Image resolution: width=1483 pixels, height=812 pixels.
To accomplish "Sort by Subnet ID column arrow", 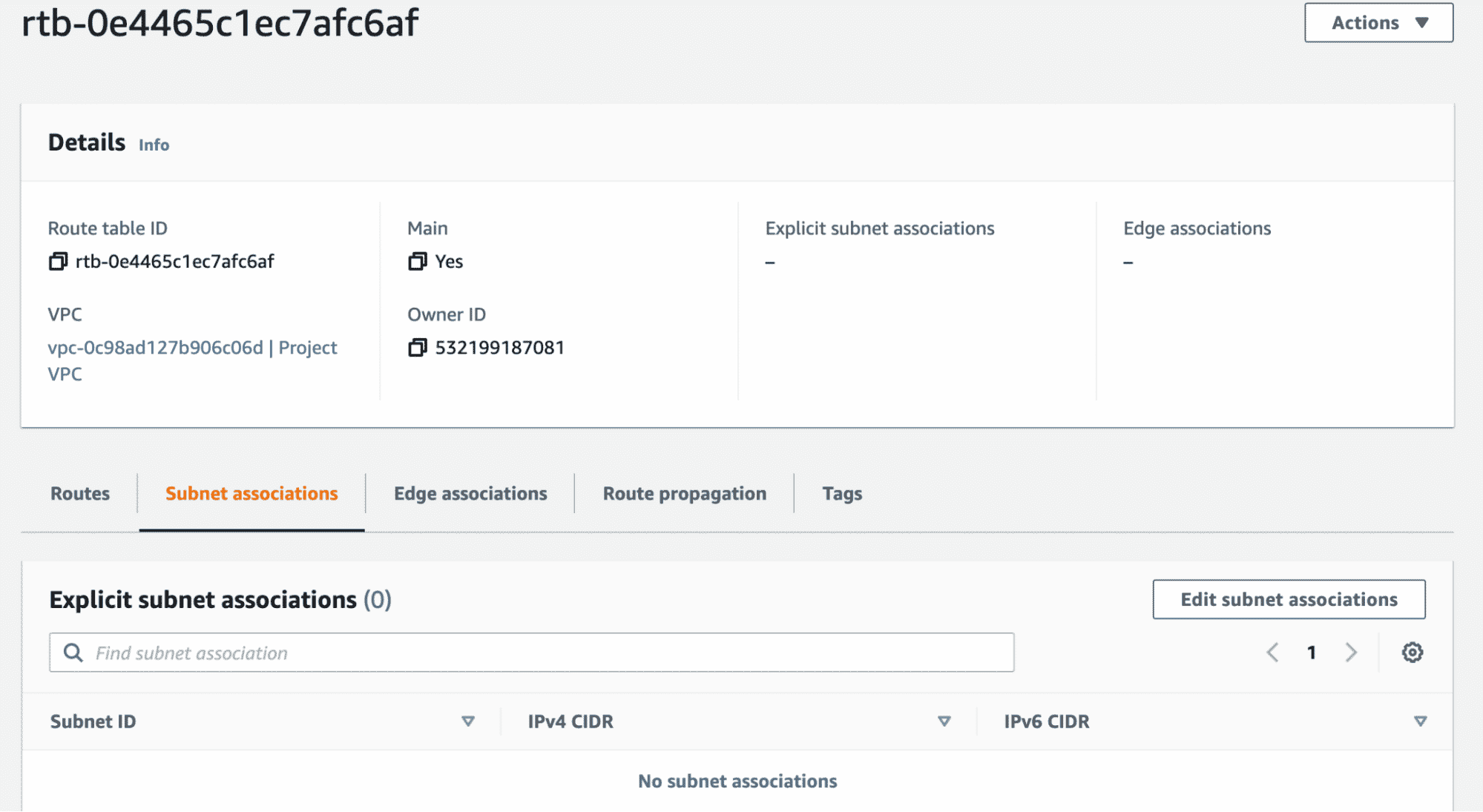I will (468, 722).
